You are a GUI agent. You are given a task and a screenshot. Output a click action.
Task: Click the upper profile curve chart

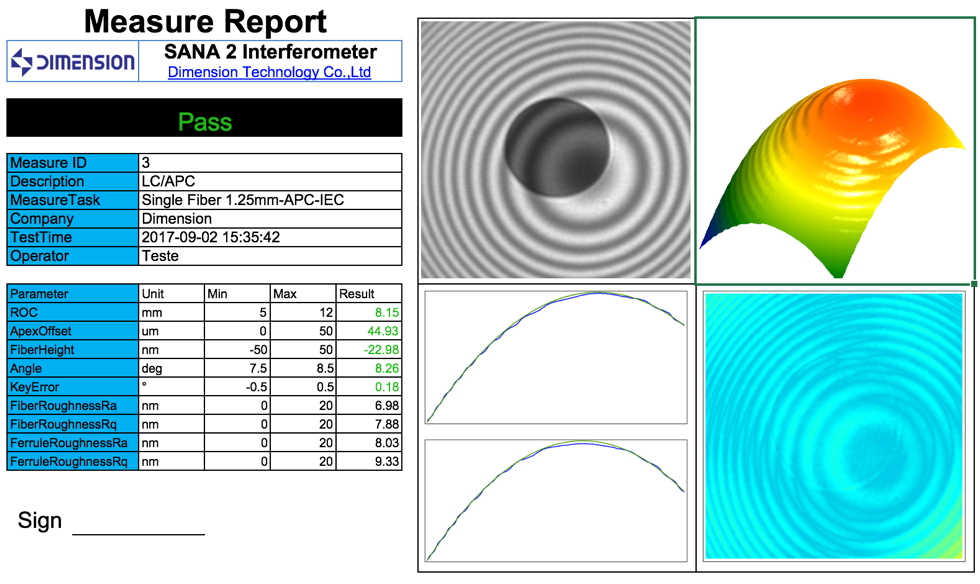(556, 357)
